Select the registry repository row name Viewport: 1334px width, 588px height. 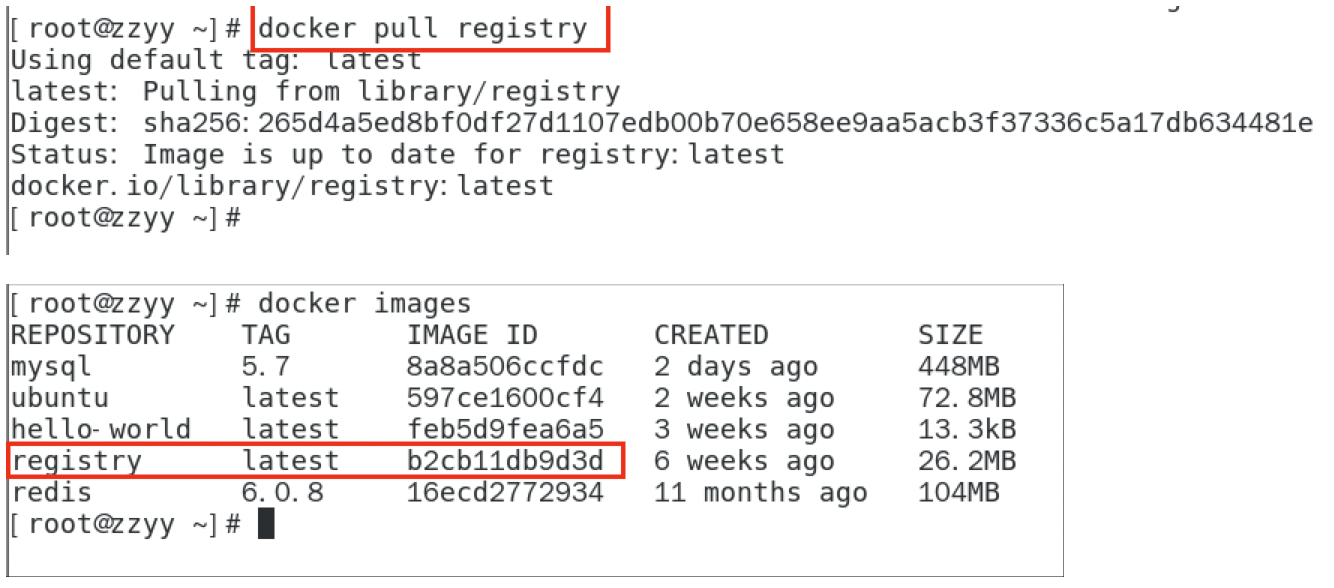(76, 461)
